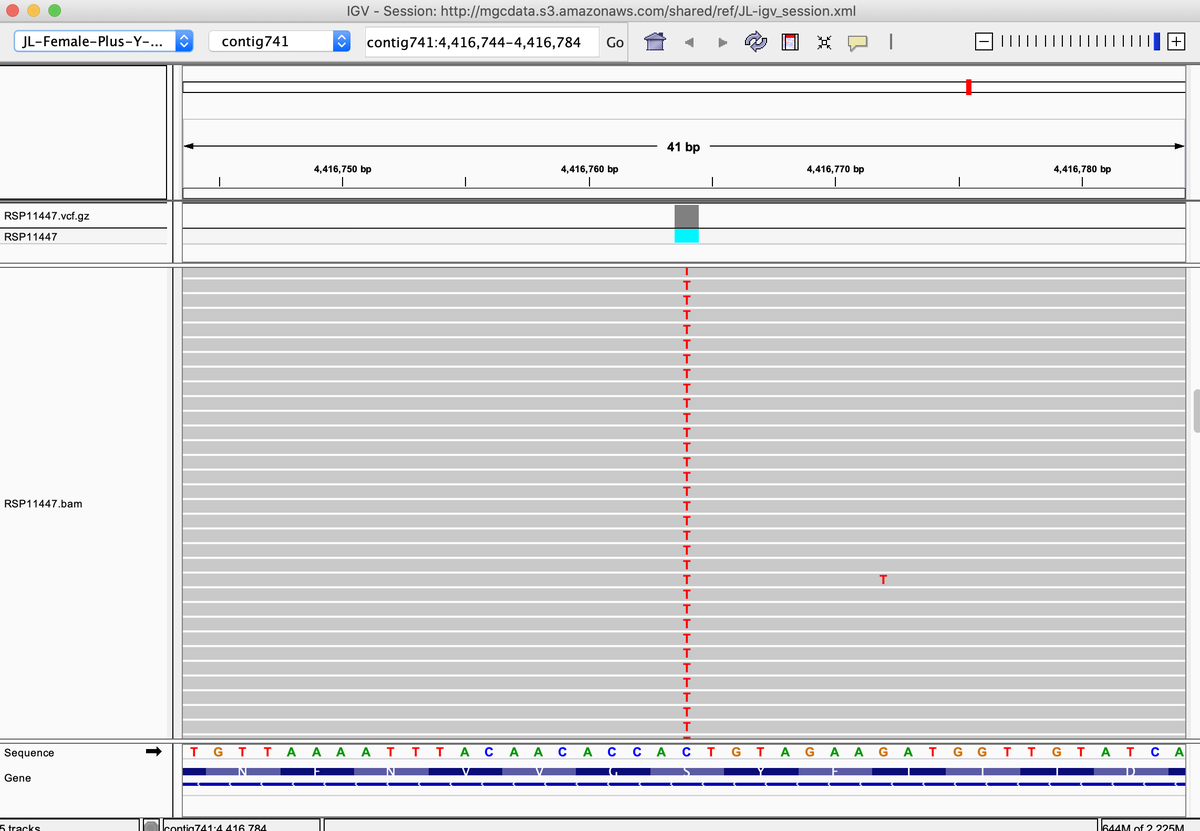Viewport: 1200px width, 831px height.
Task: Toggle the popup behavior speech bubble icon
Action: coord(857,43)
